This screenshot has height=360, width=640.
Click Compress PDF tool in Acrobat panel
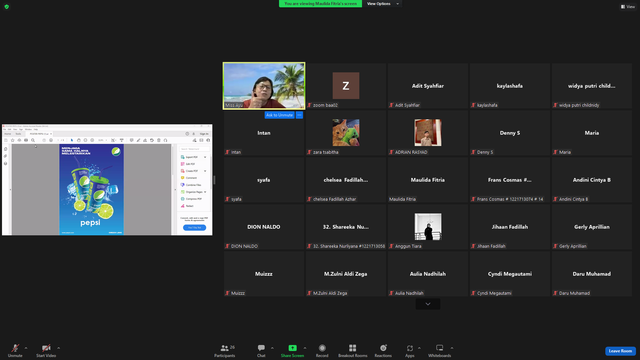click(191, 199)
